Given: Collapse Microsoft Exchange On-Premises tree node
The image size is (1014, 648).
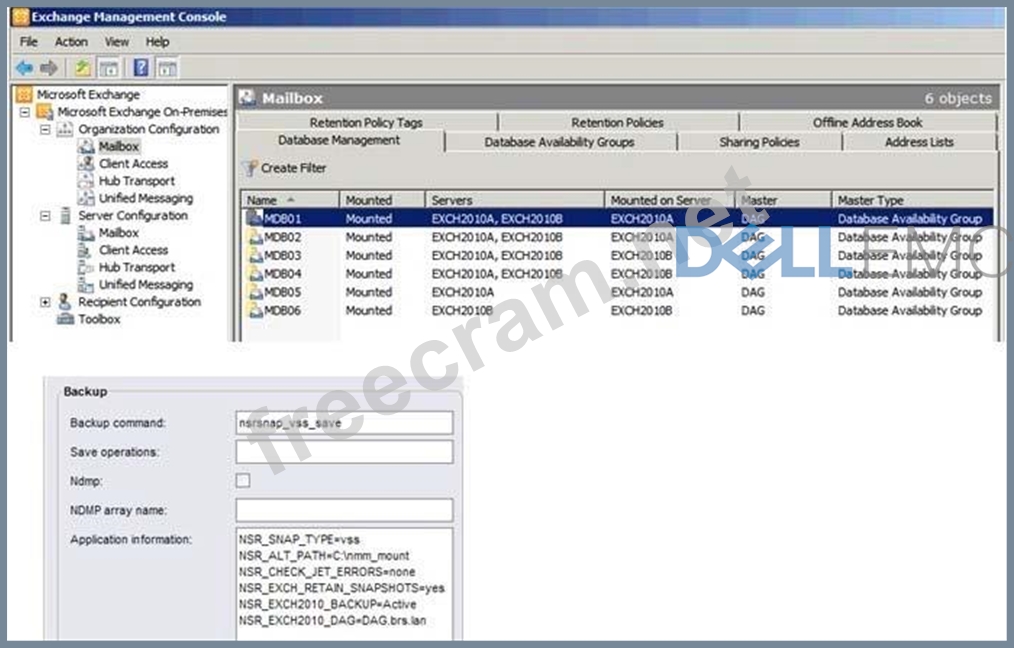Looking at the screenshot, I should (x=25, y=112).
